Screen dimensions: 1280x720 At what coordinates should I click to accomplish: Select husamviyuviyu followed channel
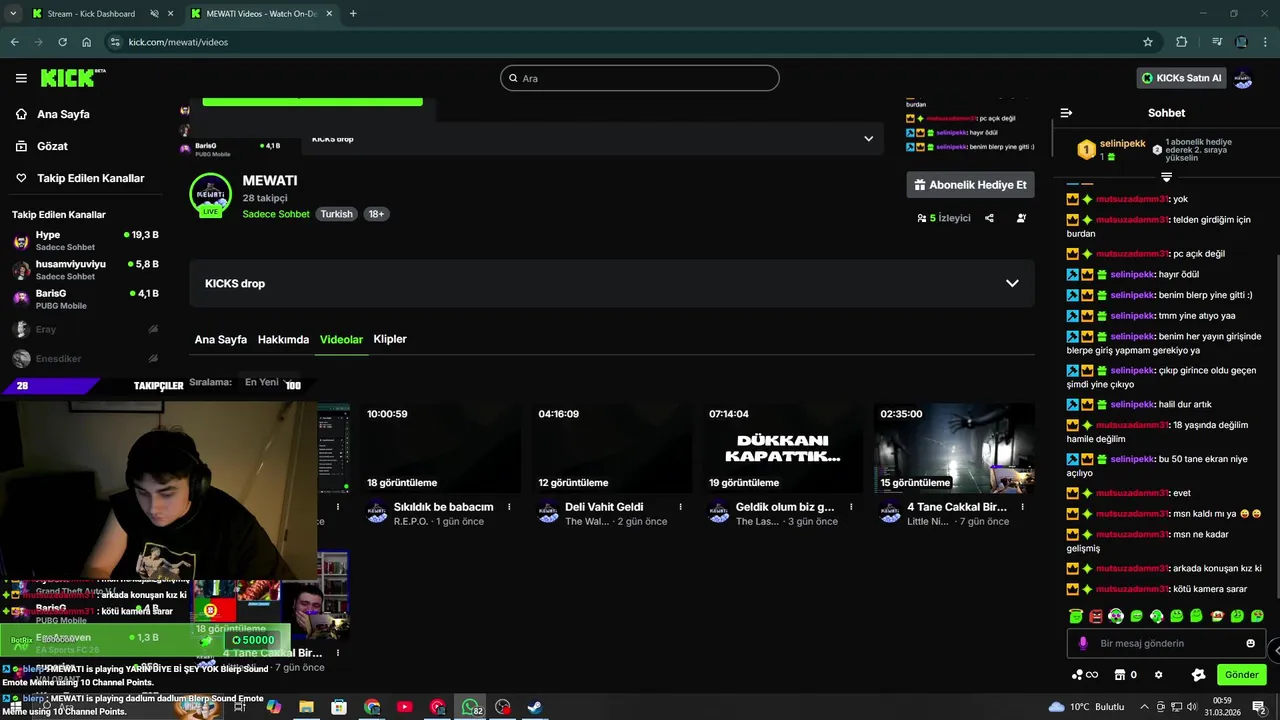[85, 269]
